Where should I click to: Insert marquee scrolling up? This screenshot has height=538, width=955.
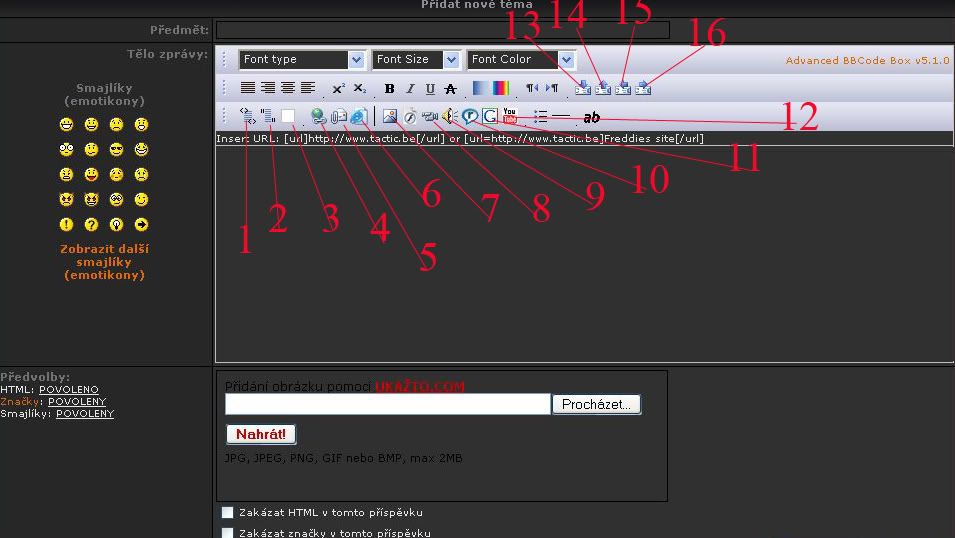[603, 88]
